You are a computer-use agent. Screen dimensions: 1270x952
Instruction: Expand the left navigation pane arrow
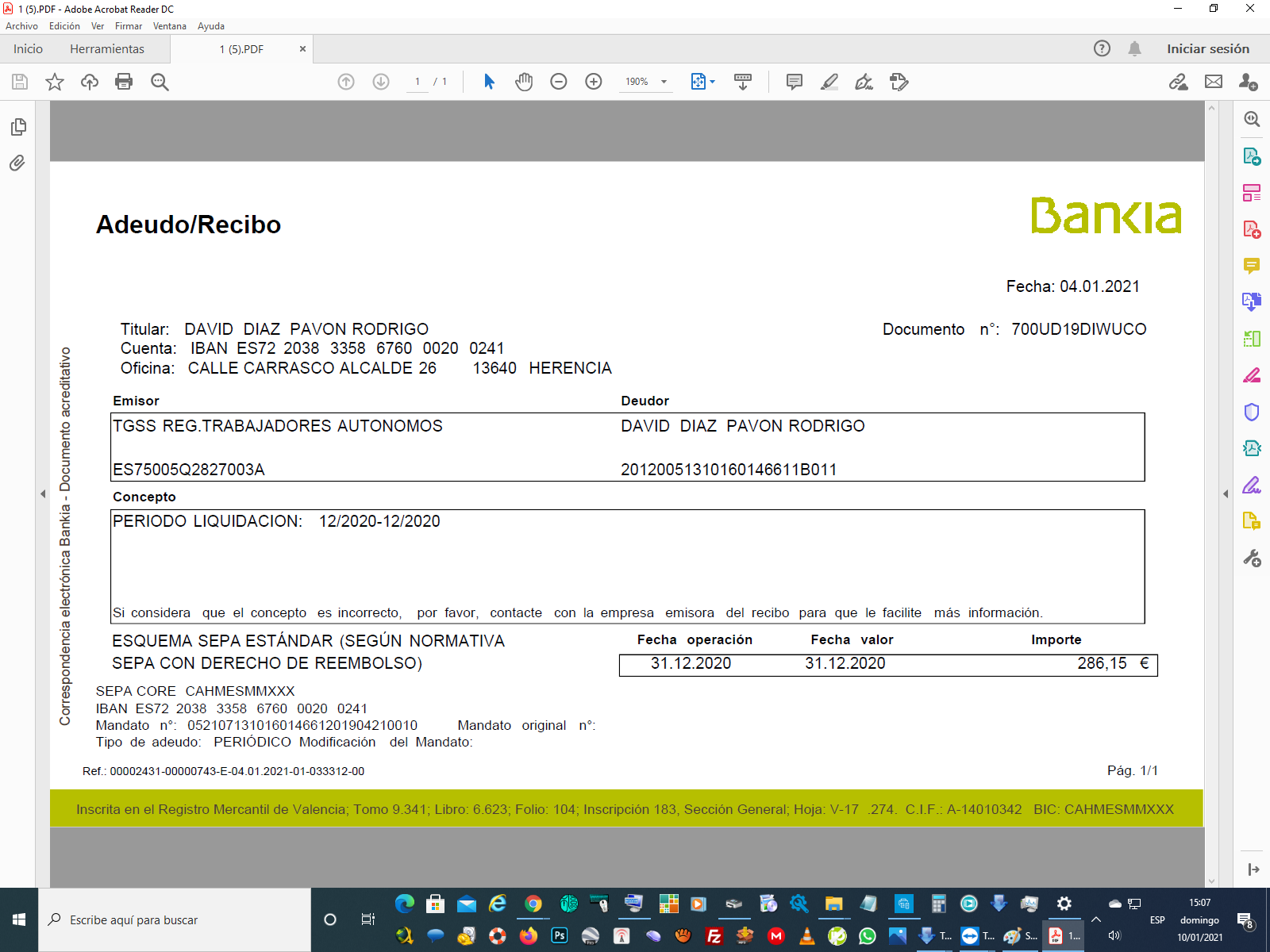43,493
